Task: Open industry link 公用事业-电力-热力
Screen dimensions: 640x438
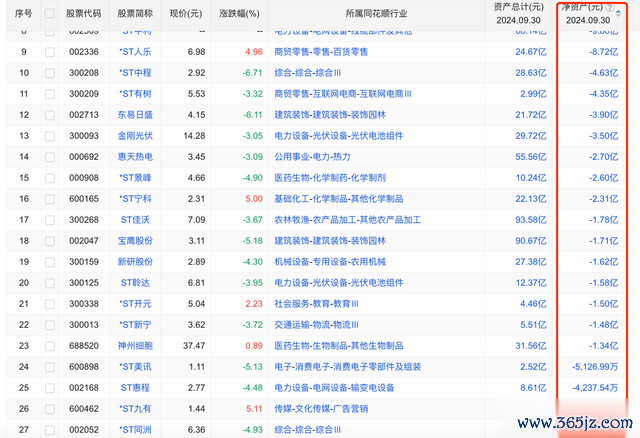Action: [x=314, y=156]
